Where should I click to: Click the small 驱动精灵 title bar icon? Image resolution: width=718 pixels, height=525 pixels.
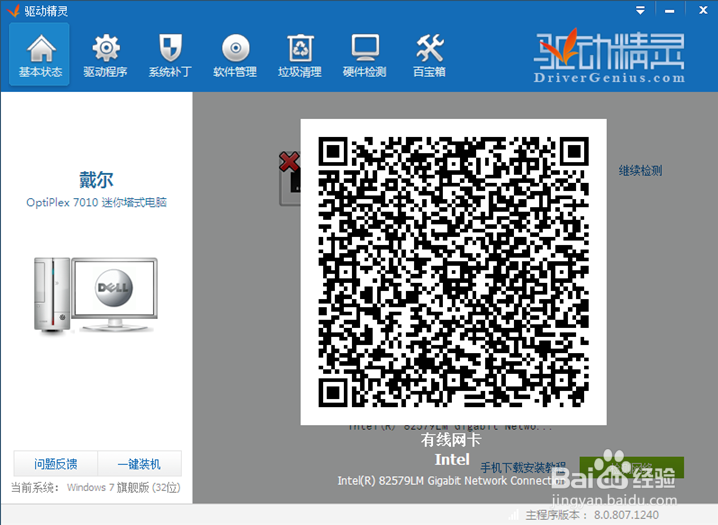click(x=14, y=10)
